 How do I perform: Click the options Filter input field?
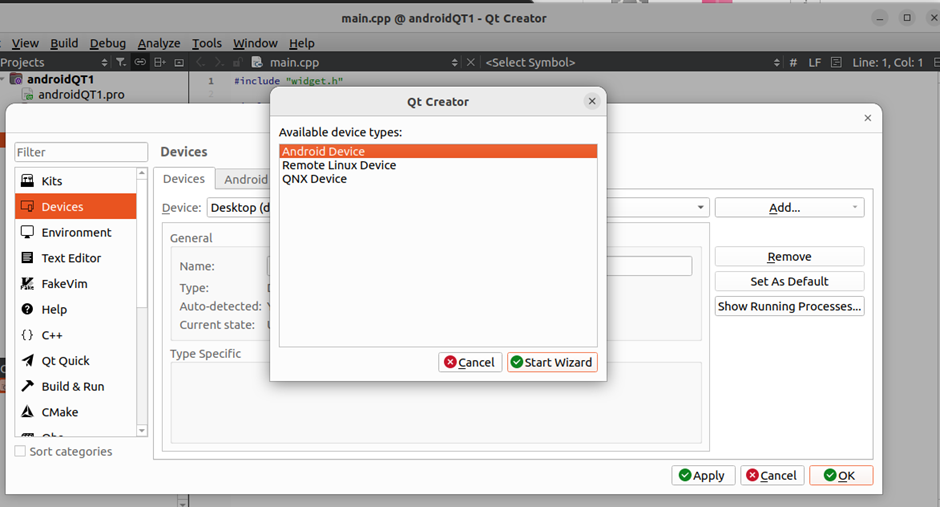coord(81,152)
